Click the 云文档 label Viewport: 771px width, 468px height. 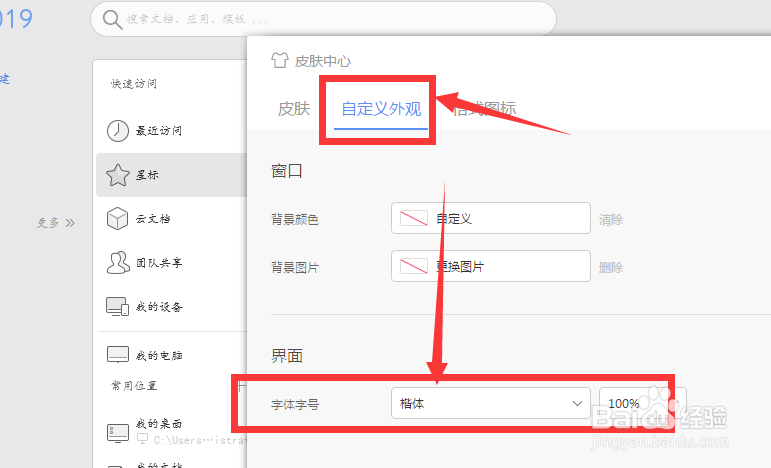tap(153, 219)
